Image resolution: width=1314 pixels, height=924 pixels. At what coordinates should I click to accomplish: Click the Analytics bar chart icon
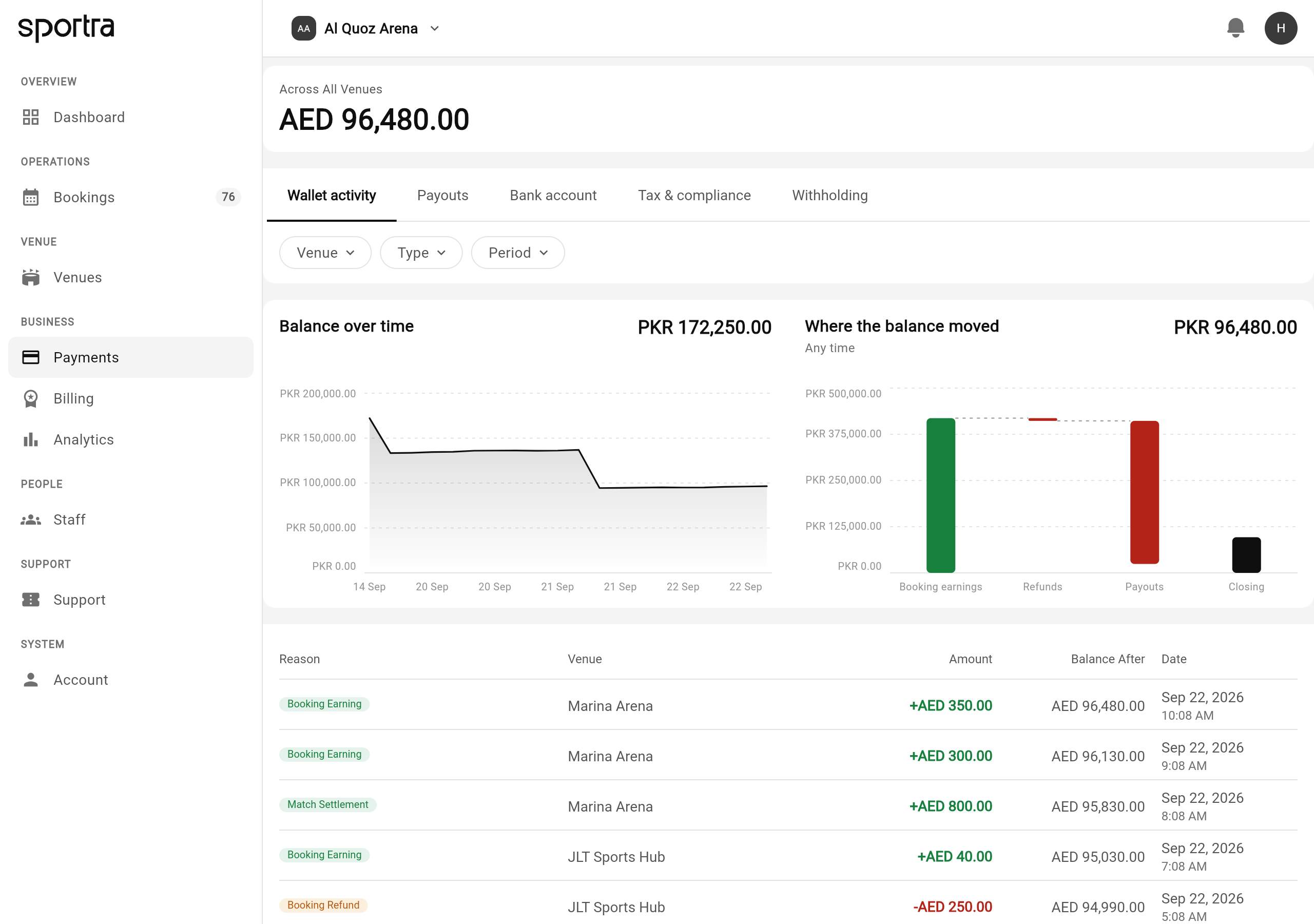31,440
